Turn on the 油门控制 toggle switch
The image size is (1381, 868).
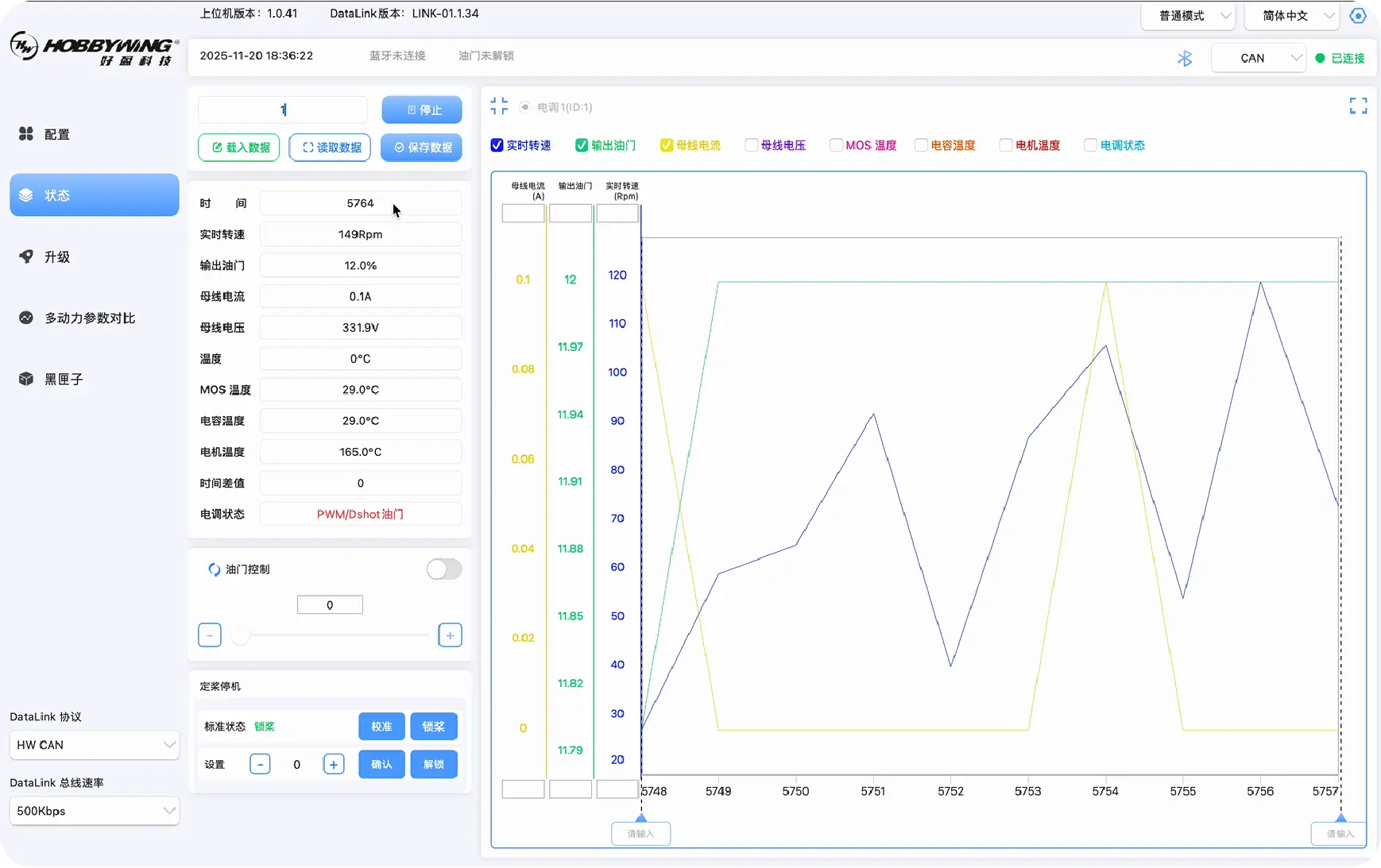(443, 569)
